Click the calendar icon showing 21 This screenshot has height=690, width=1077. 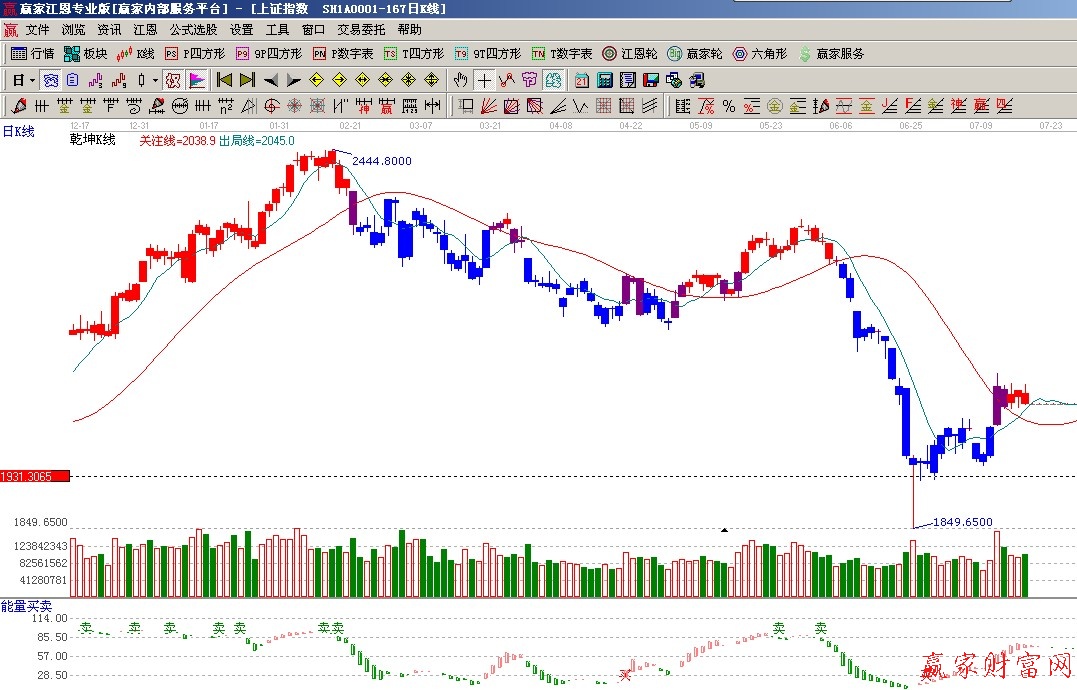click(582, 80)
